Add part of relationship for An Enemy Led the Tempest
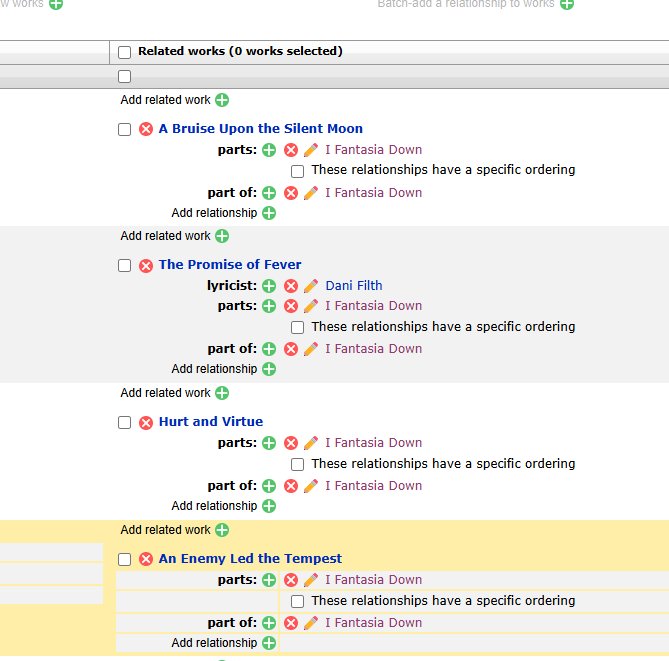669x661 pixels. 269,623
